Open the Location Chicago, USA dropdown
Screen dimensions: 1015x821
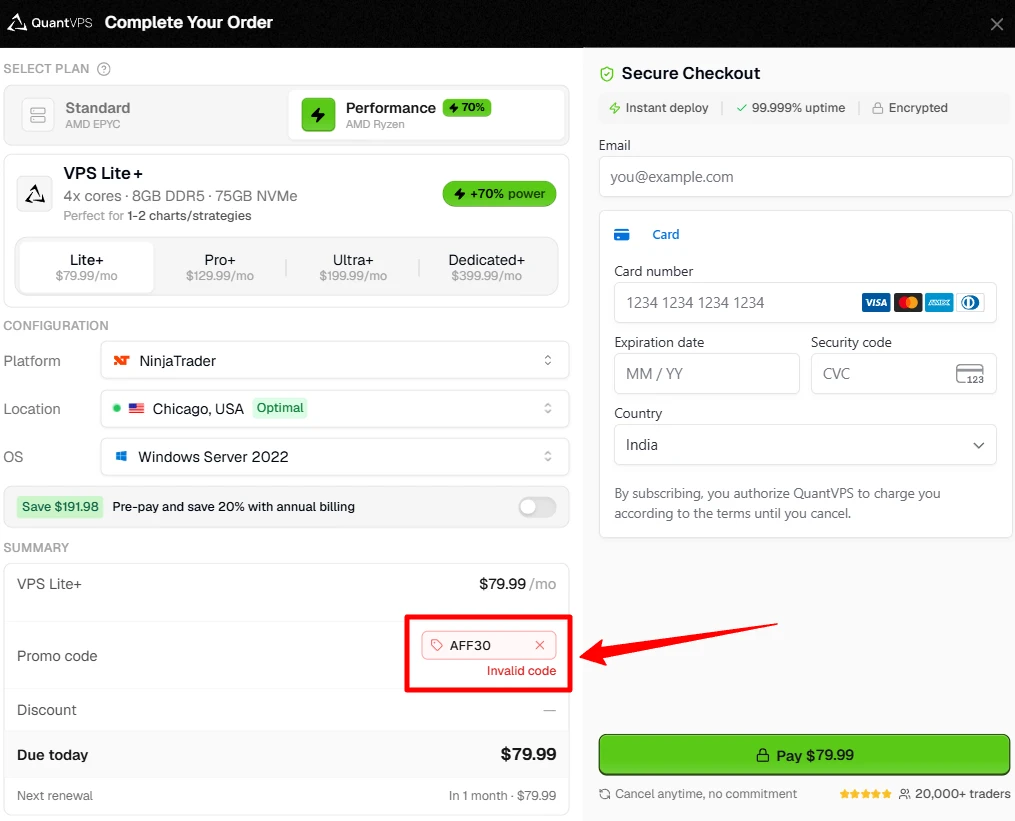click(335, 409)
